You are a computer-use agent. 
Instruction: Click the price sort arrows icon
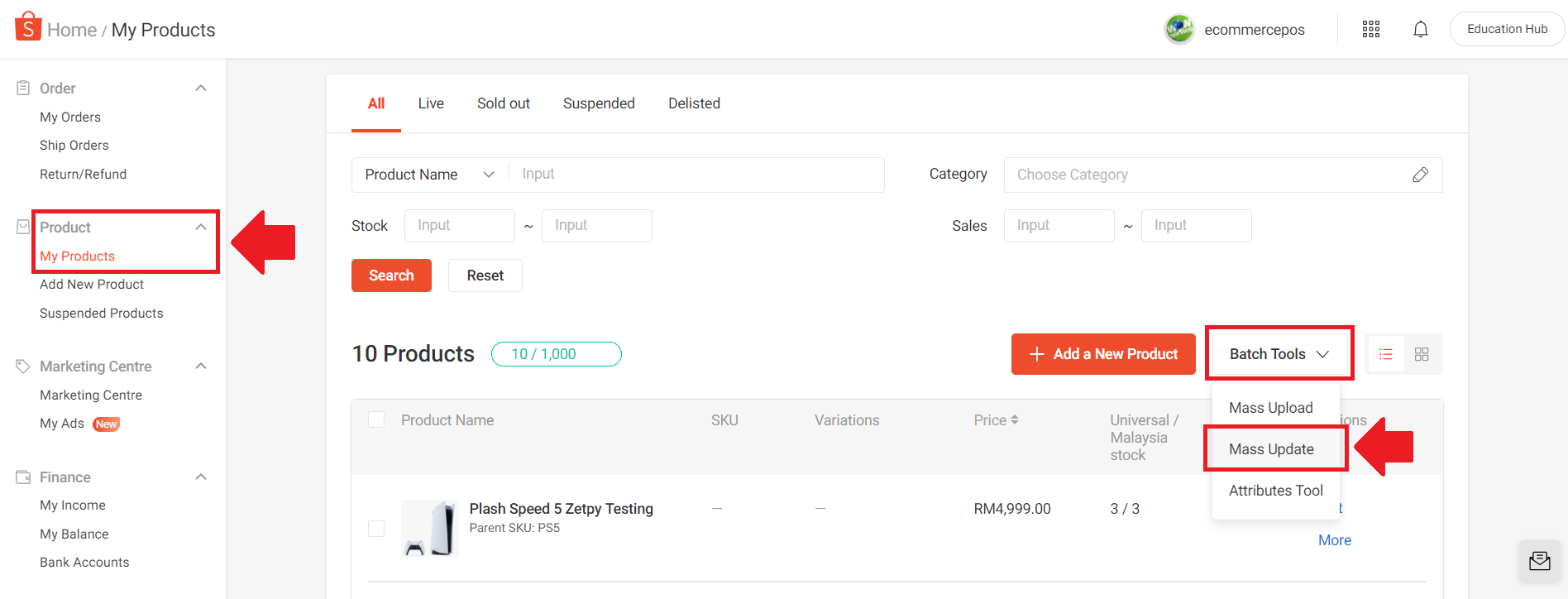click(x=1015, y=420)
